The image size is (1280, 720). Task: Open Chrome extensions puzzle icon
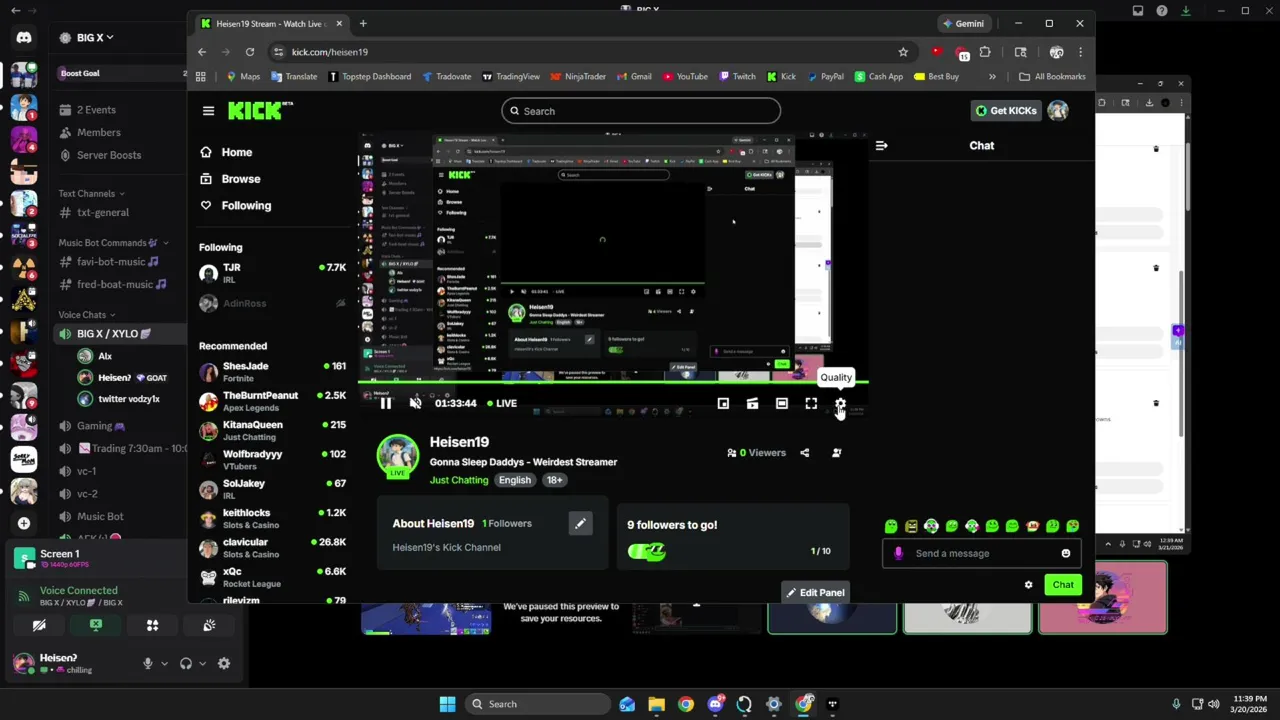(985, 52)
